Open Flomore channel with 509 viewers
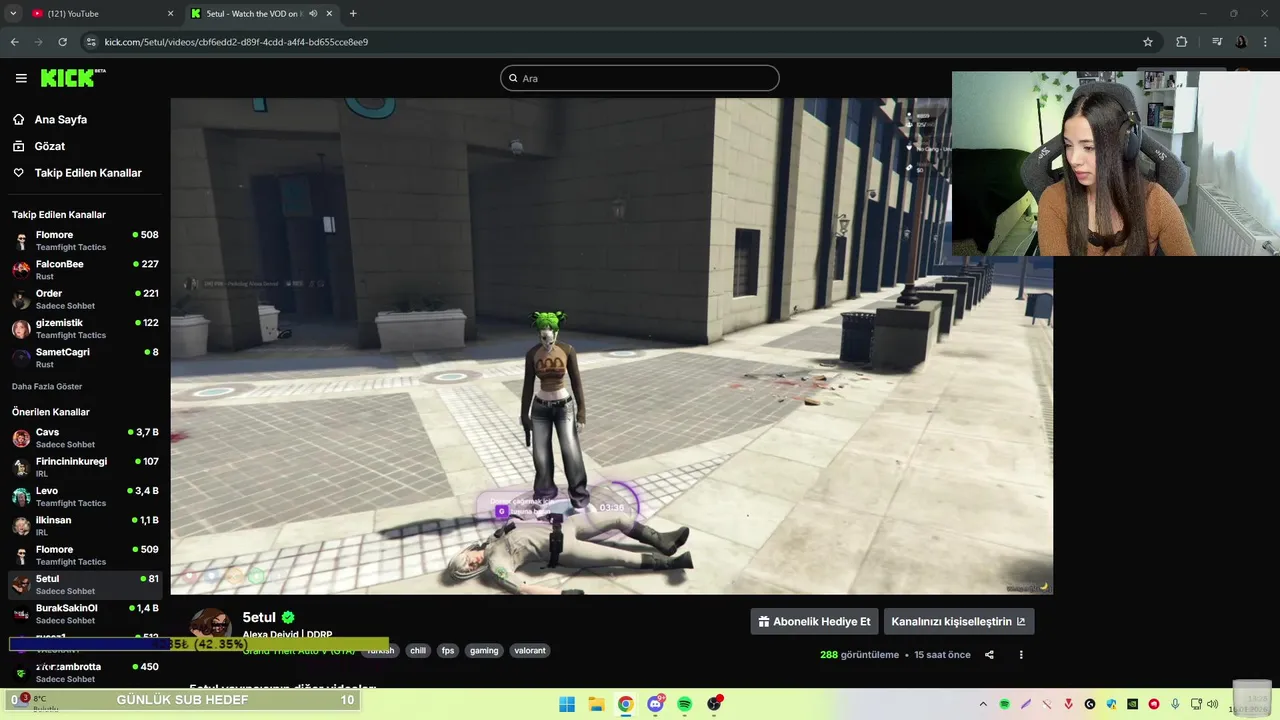Viewport: 1280px width, 720px height. pos(85,555)
